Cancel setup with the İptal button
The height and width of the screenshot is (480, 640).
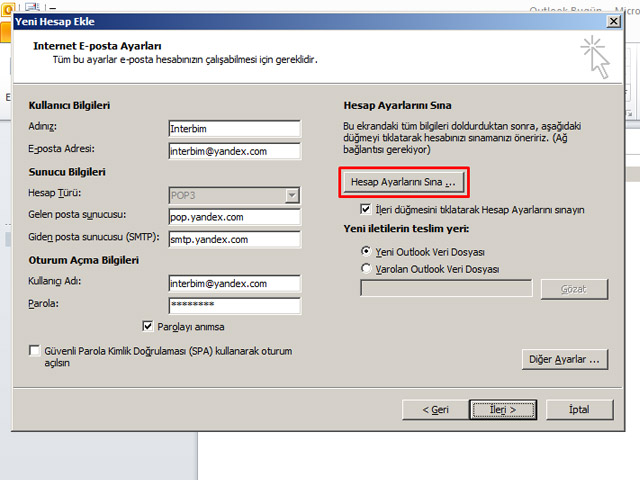click(x=577, y=409)
